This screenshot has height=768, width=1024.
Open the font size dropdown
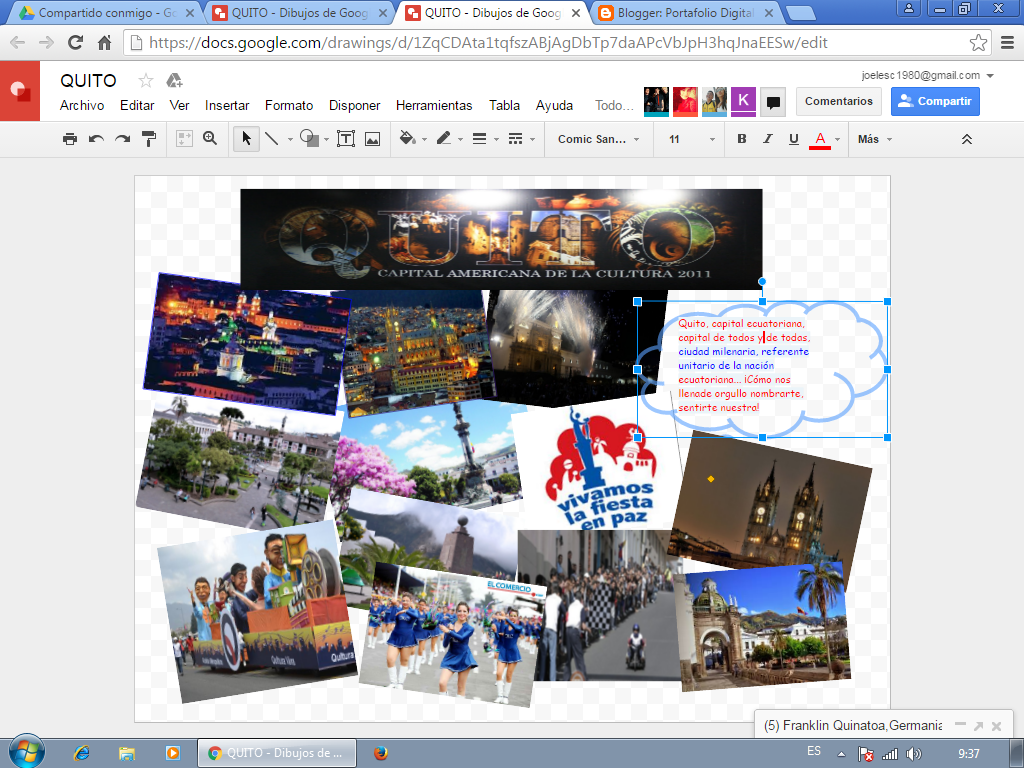click(690, 139)
